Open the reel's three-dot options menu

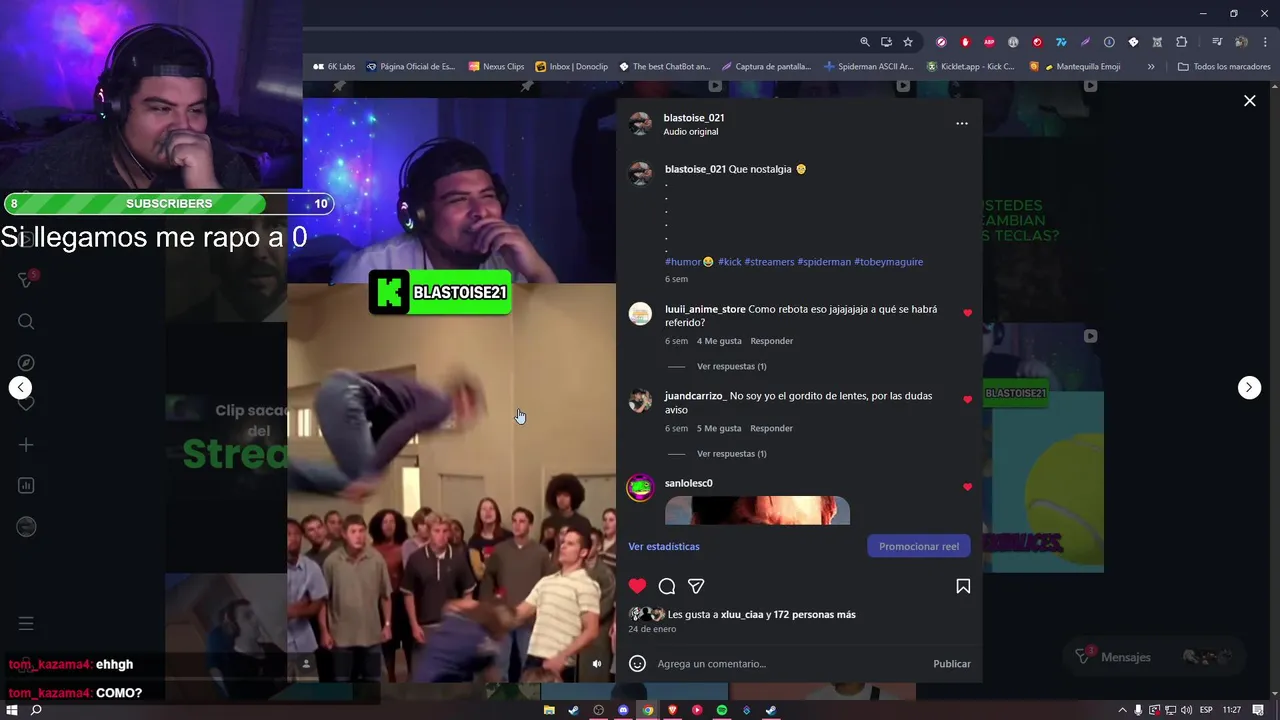(962, 124)
